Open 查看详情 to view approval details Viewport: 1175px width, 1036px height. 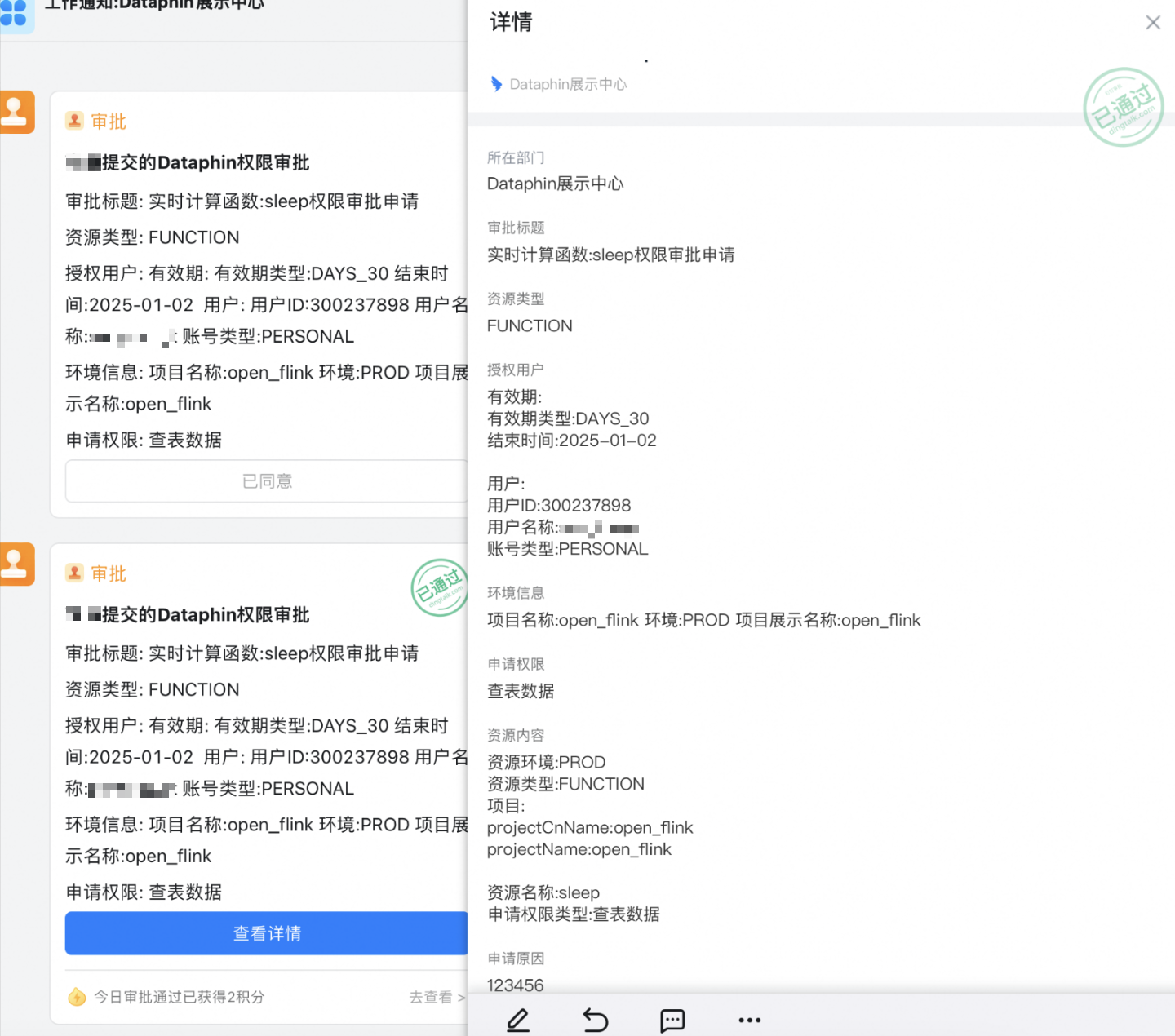pos(267,933)
